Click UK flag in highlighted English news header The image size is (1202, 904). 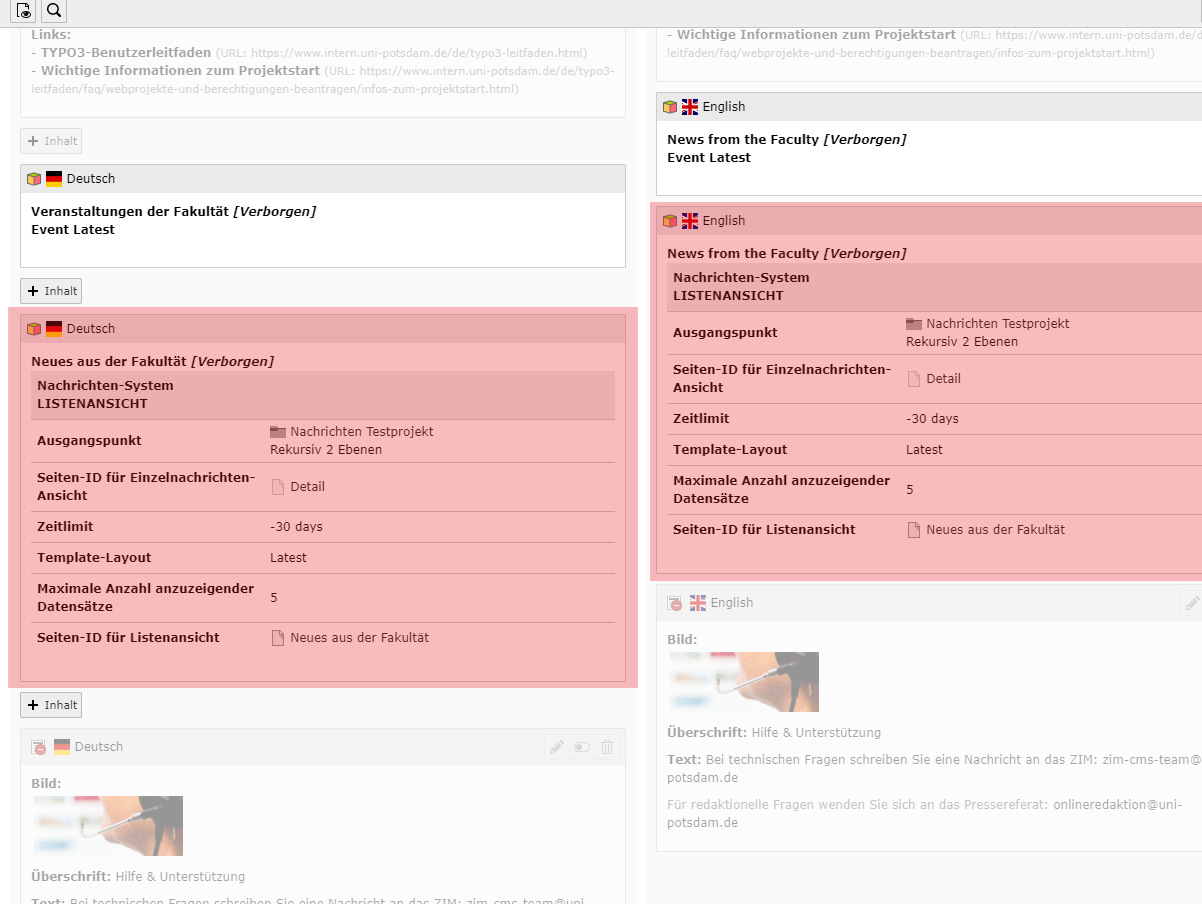click(690, 221)
